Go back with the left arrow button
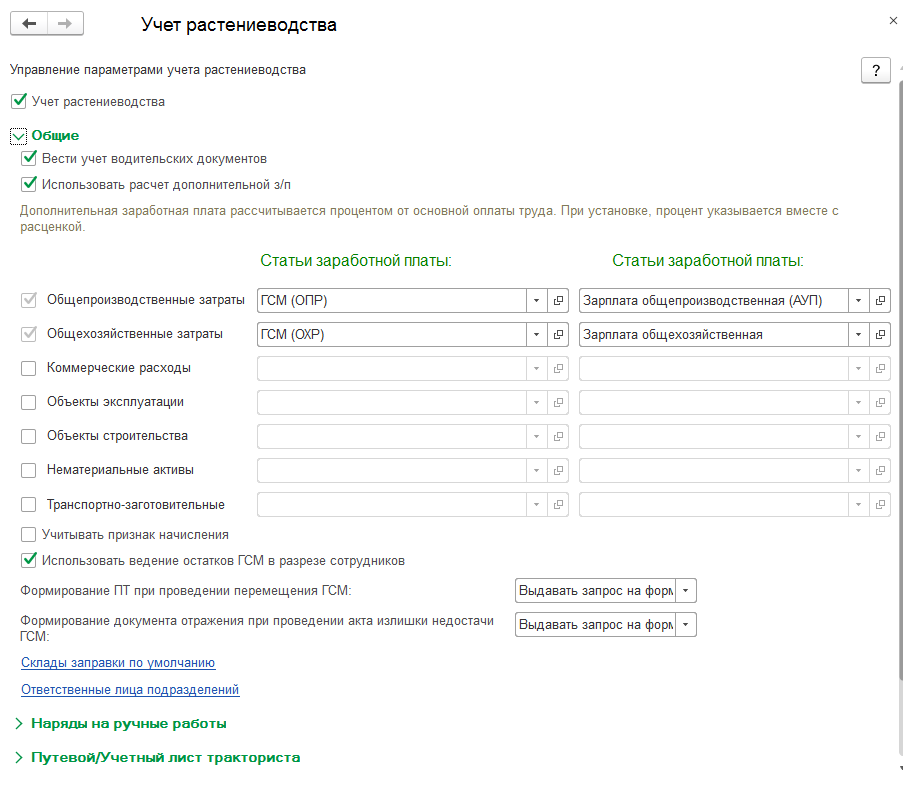This screenshot has height=787, width=903. click(29, 24)
